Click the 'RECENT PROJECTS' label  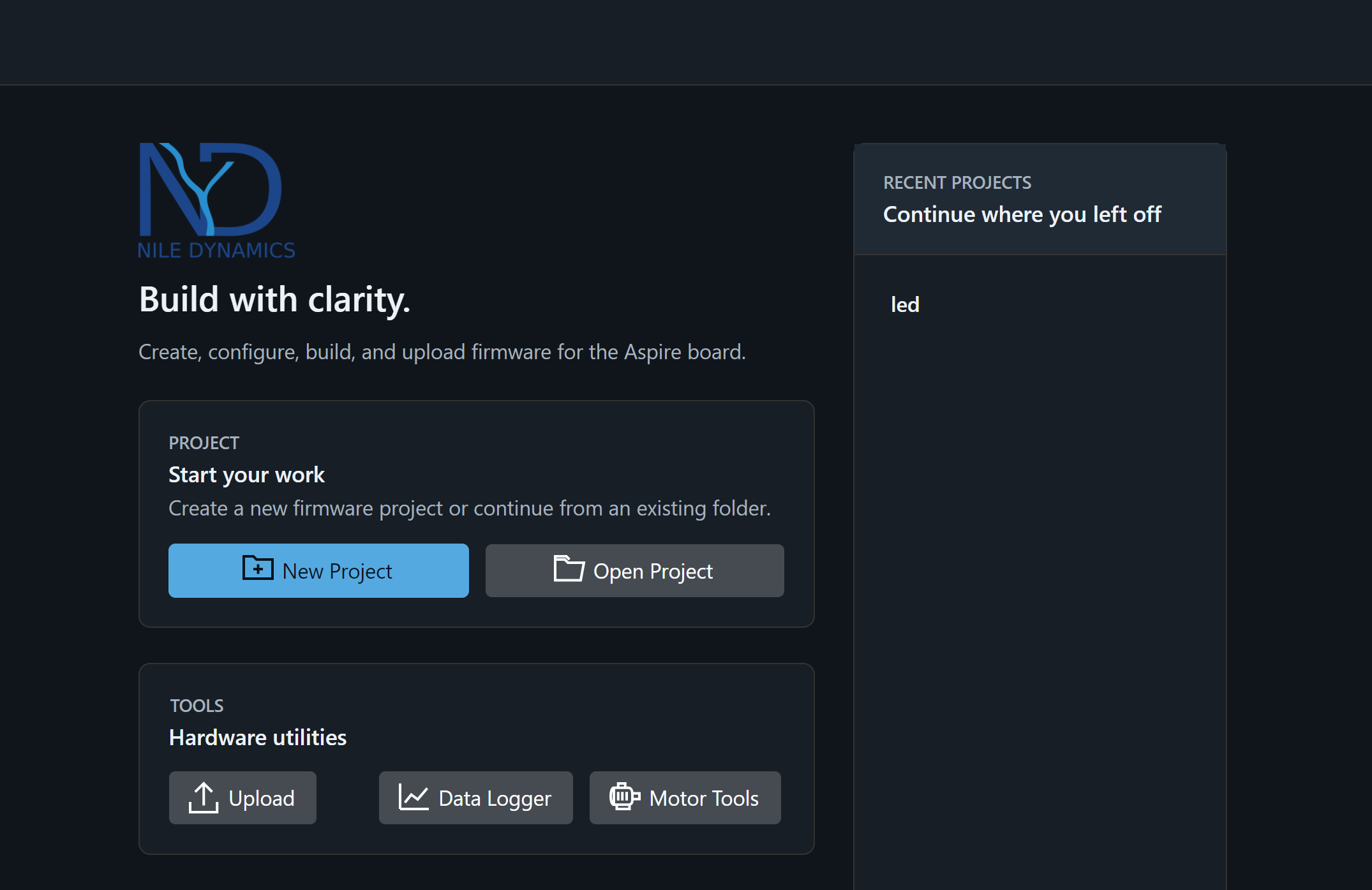tap(957, 182)
